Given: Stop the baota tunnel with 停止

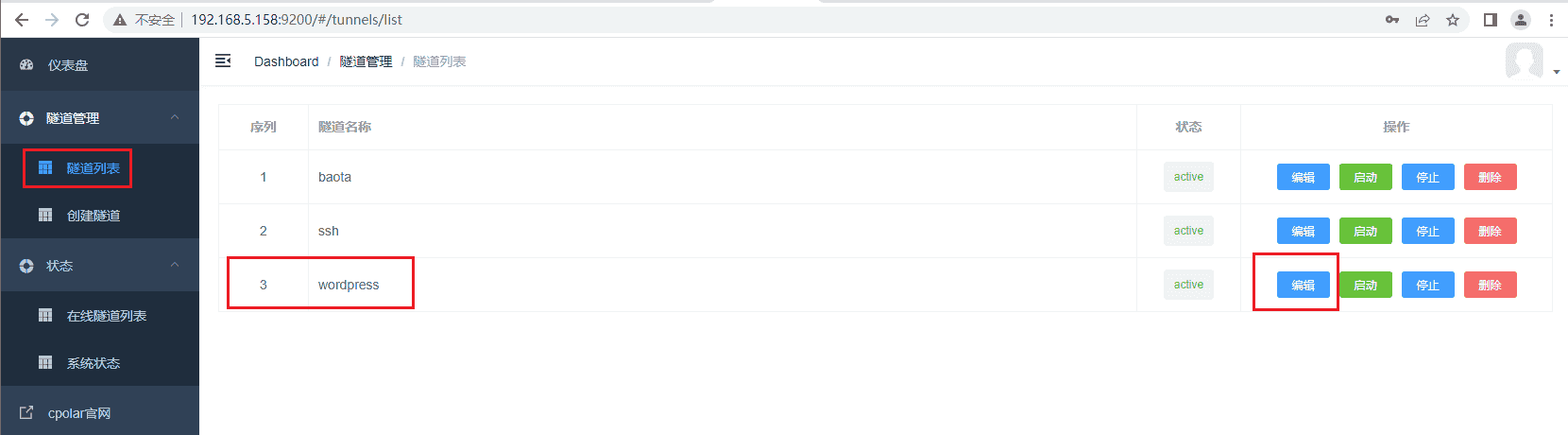Looking at the screenshot, I should coord(1427,177).
